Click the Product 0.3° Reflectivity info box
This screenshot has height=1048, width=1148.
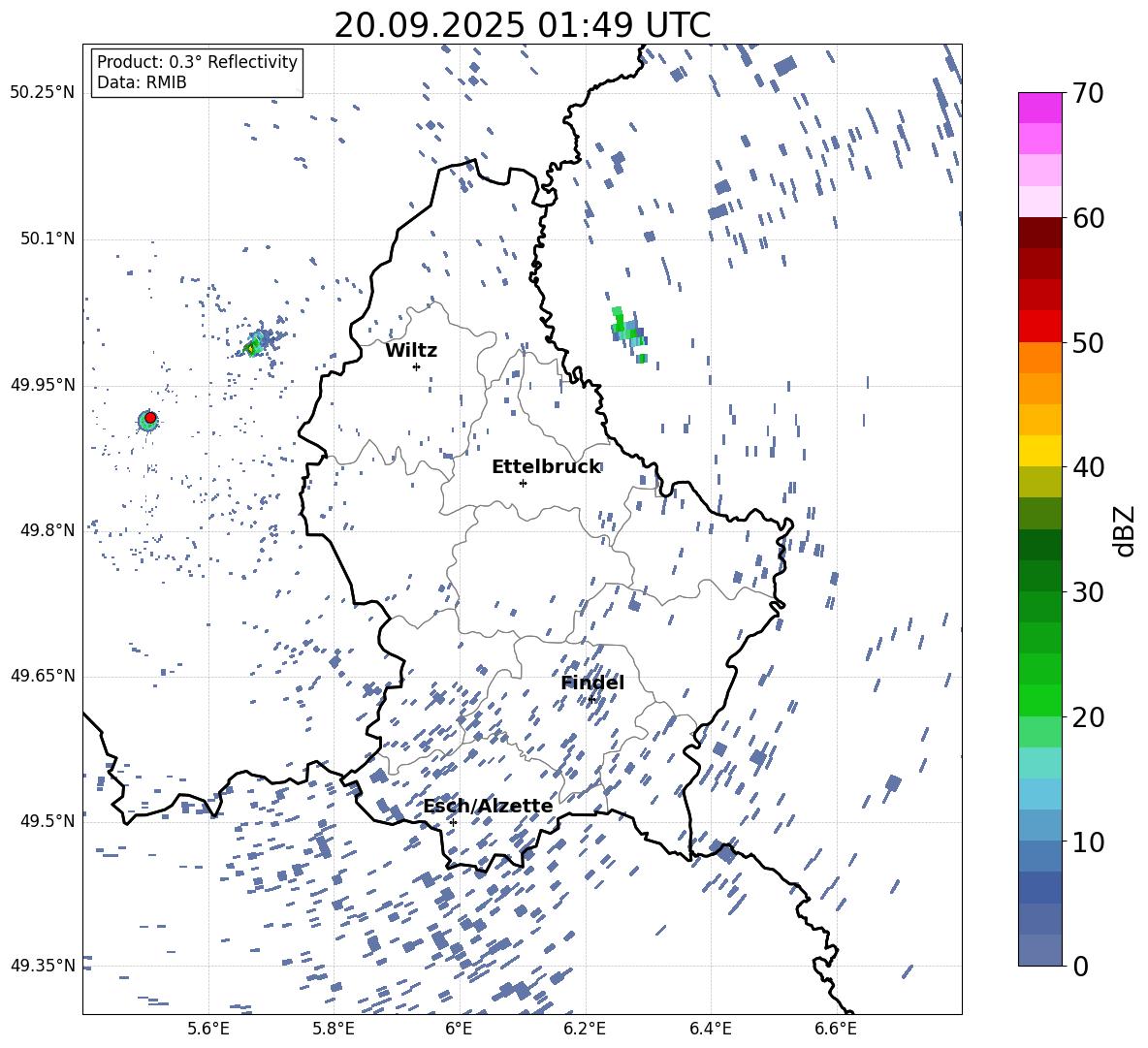pos(197,73)
